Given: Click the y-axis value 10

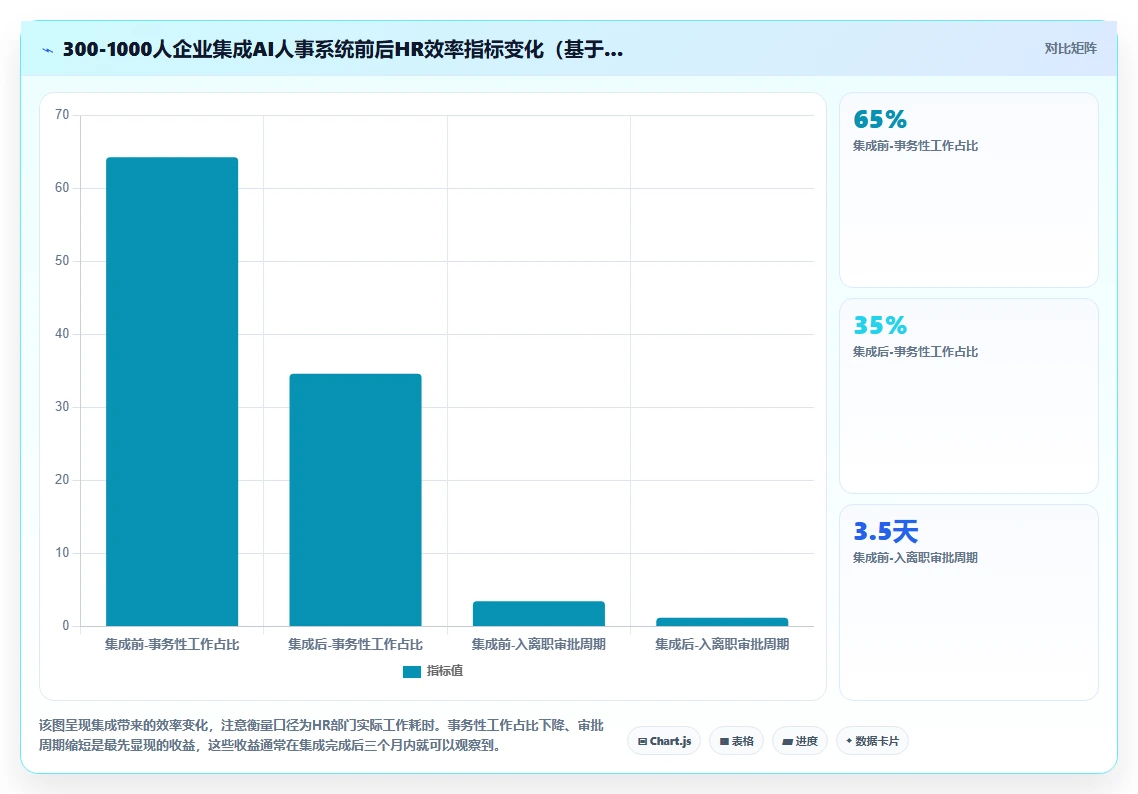Looking at the screenshot, I should pos(62,553).
